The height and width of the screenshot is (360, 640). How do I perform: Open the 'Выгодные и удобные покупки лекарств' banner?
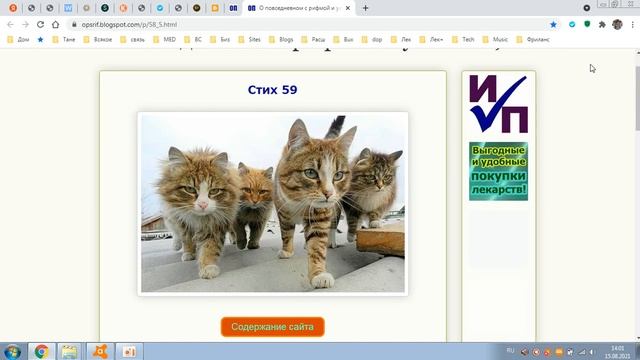498,171
